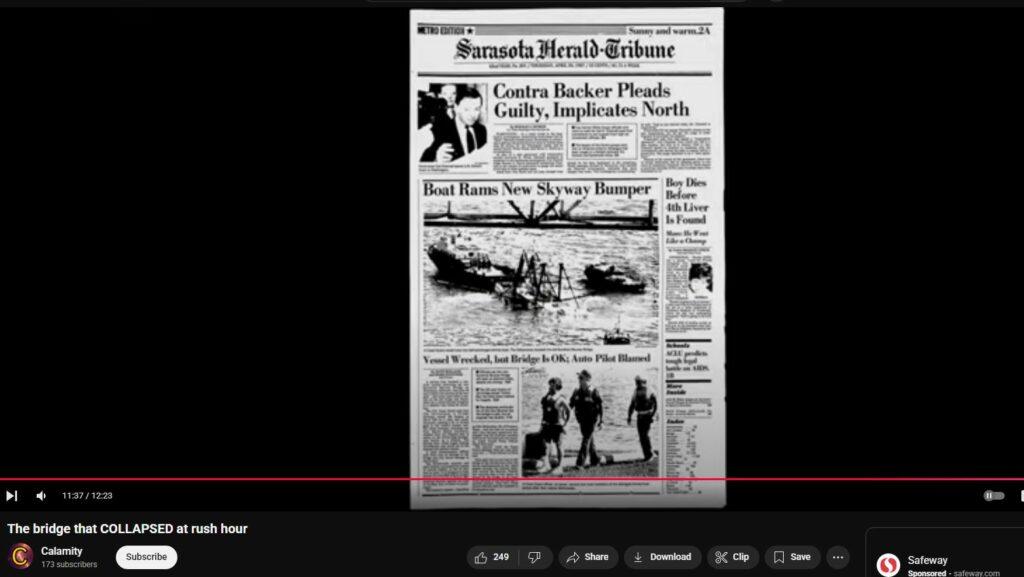Dislike the video with thumbs-down icon
This screenshot has height=577, width=1024.
pyautogui.click(x=535, y=557)
